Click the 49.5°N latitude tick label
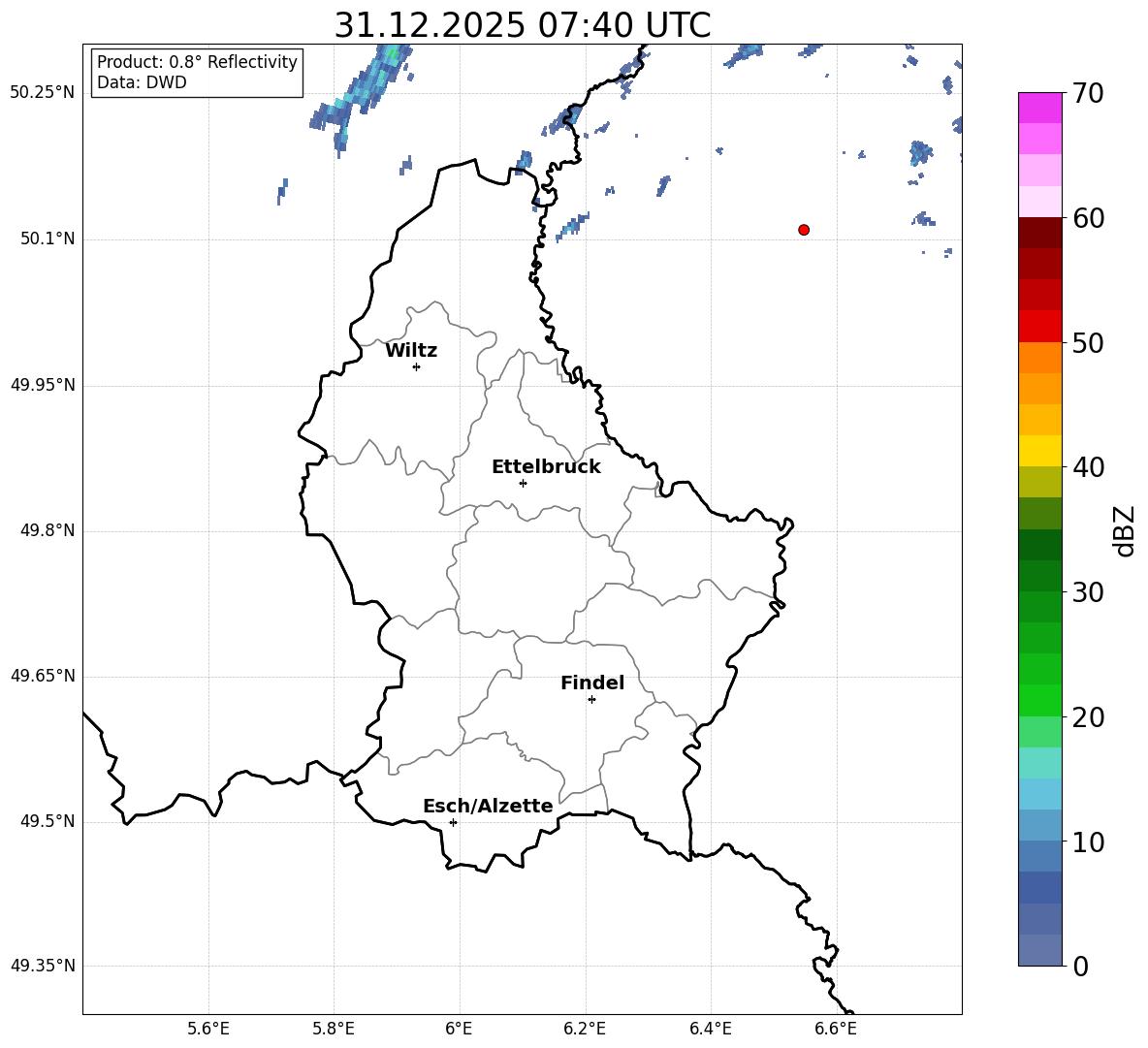This screenshot has height=1048, width=1148. [48, 821]
